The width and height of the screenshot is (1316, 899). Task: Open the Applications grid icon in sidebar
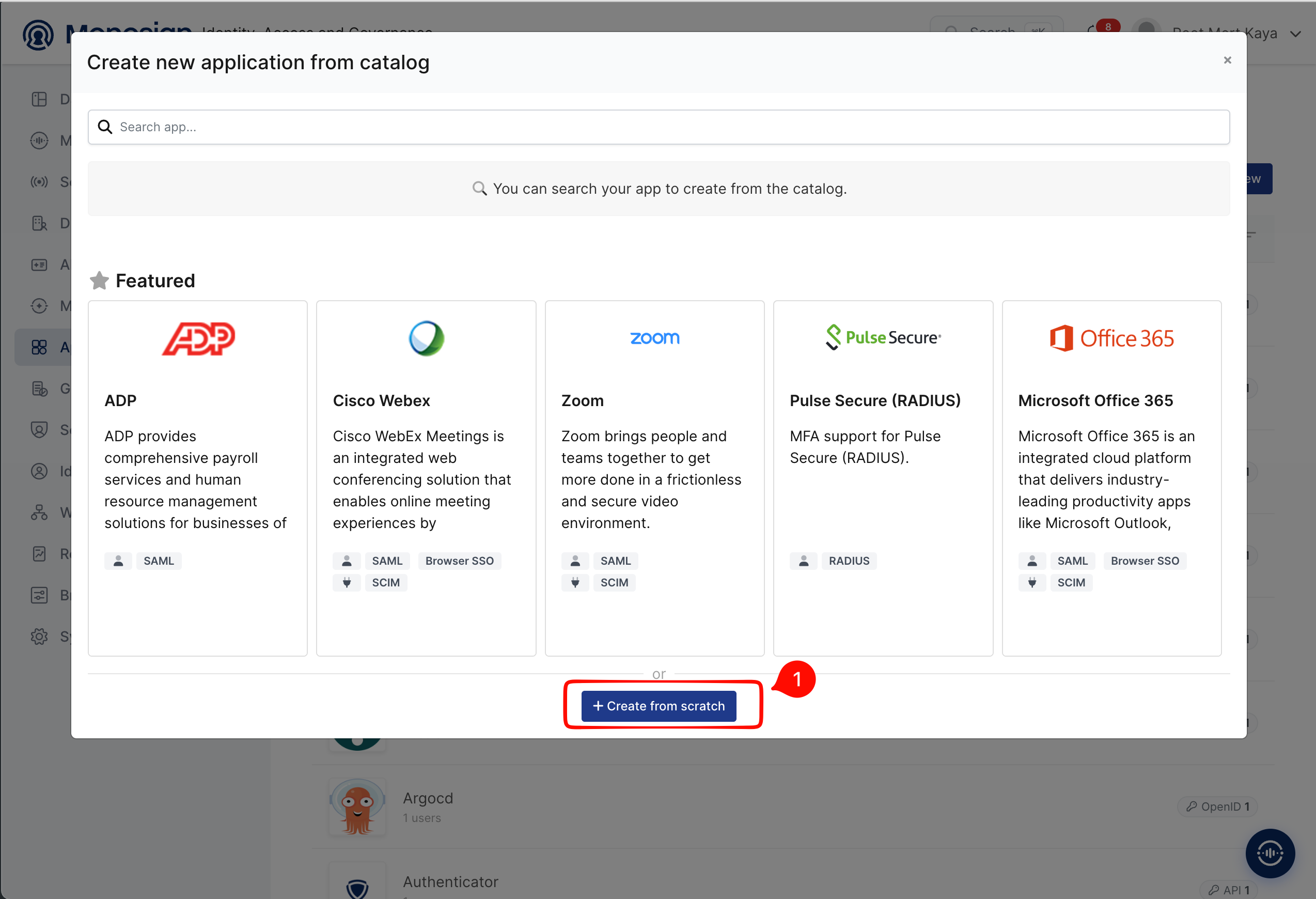click(x=39, y=347)
